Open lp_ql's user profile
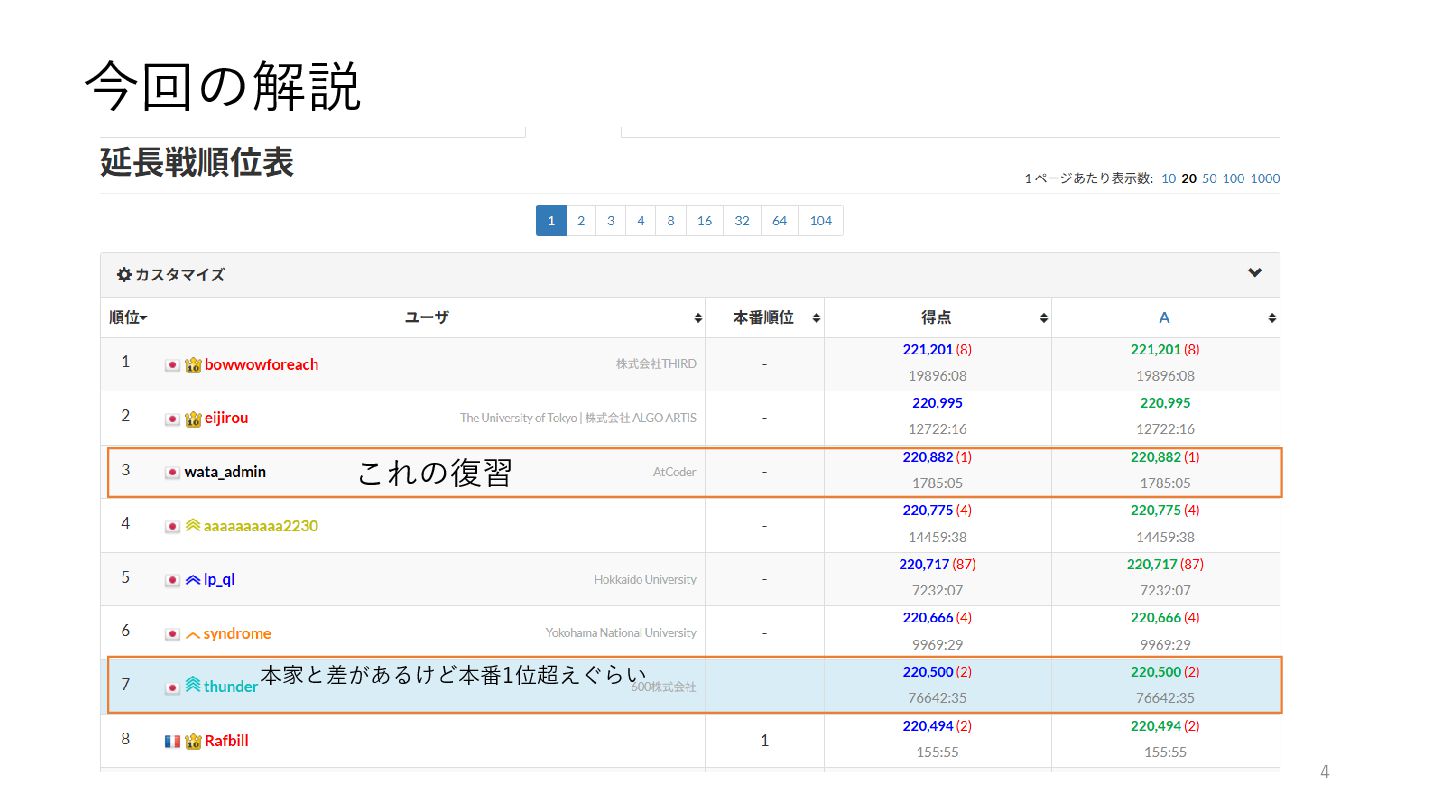Image resolution: width=1440 pixels, height=810 pixels. (219, 580)
